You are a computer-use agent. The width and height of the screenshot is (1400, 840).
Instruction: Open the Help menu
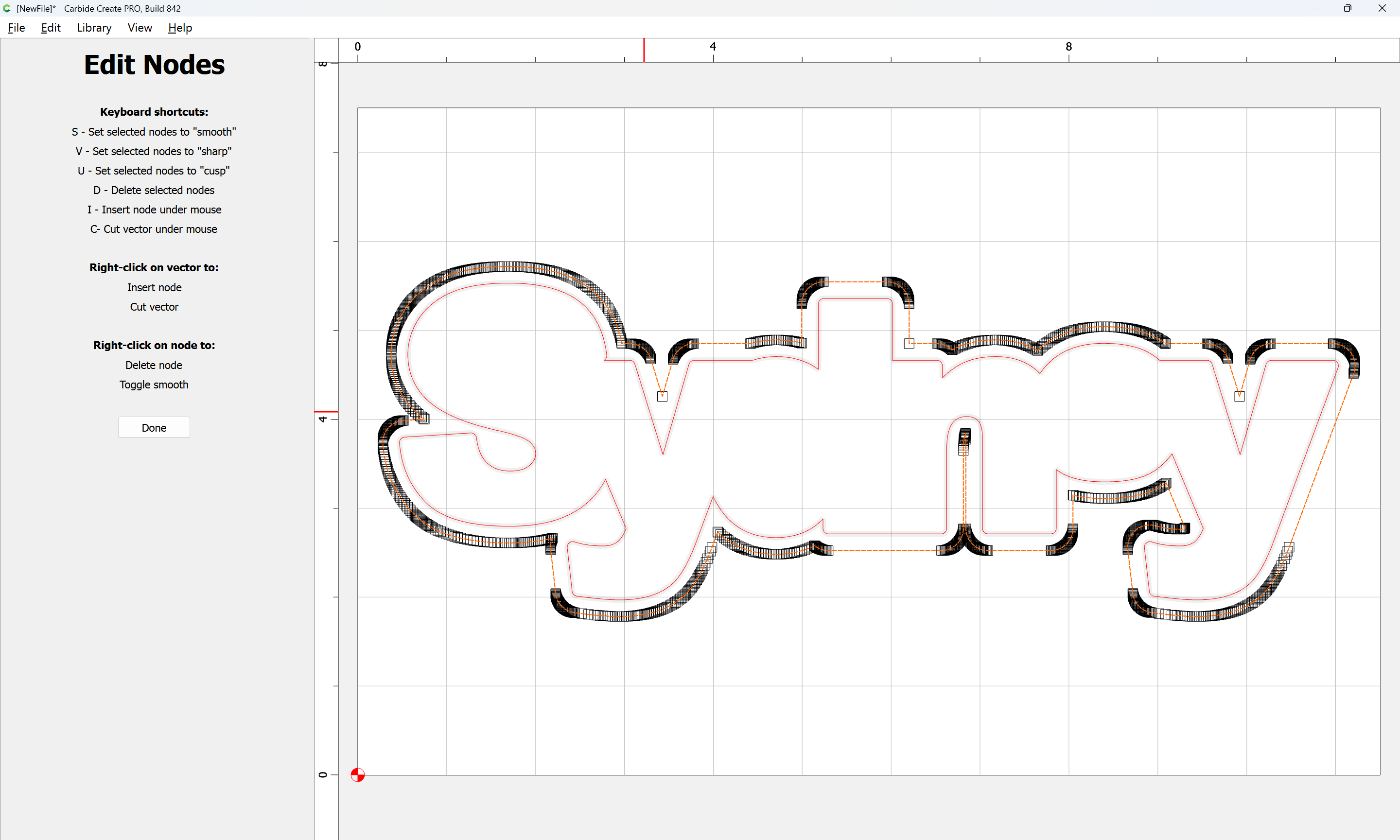(x=180, y=28)
